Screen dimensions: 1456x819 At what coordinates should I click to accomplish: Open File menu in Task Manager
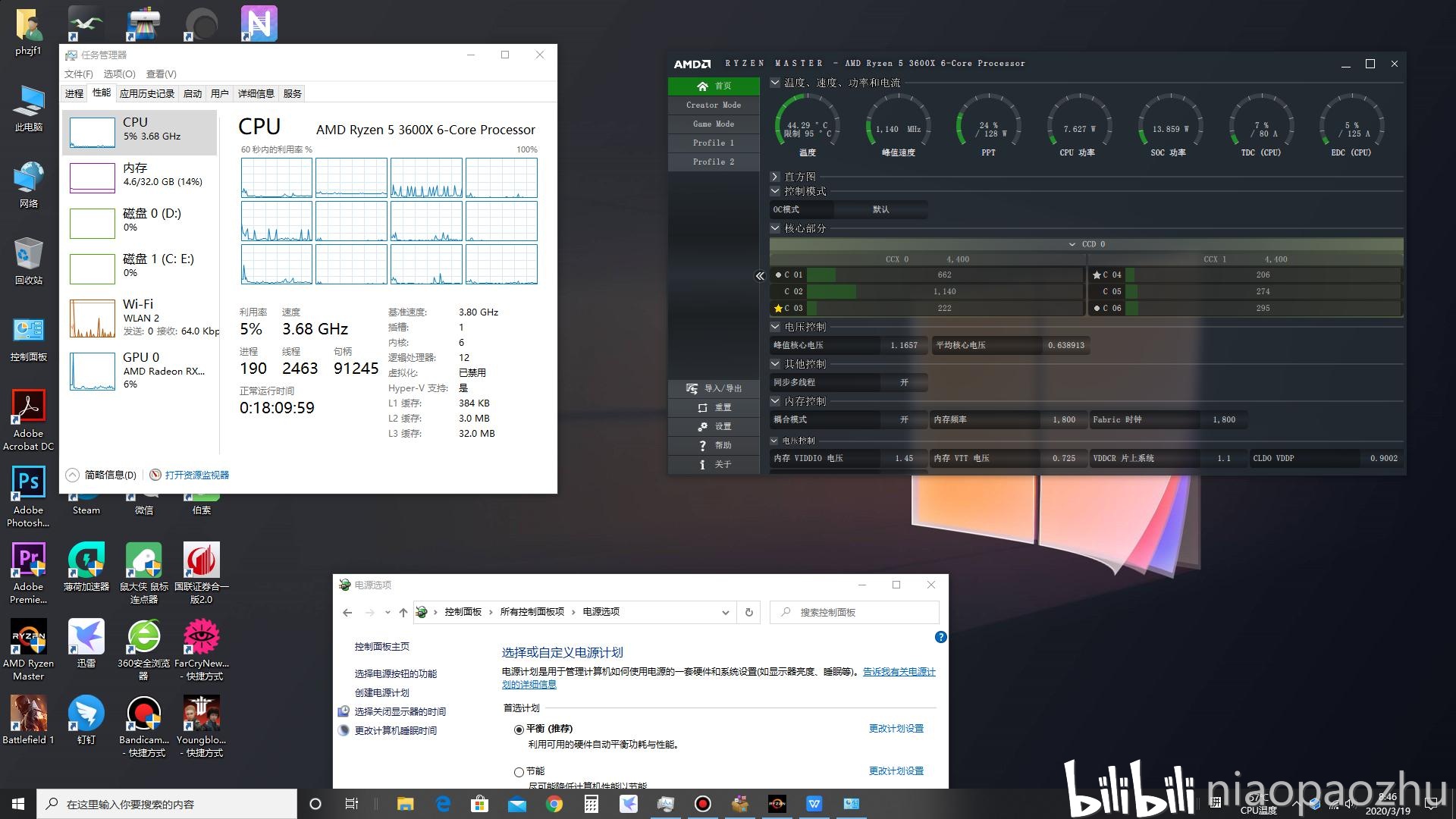point(79,74)
